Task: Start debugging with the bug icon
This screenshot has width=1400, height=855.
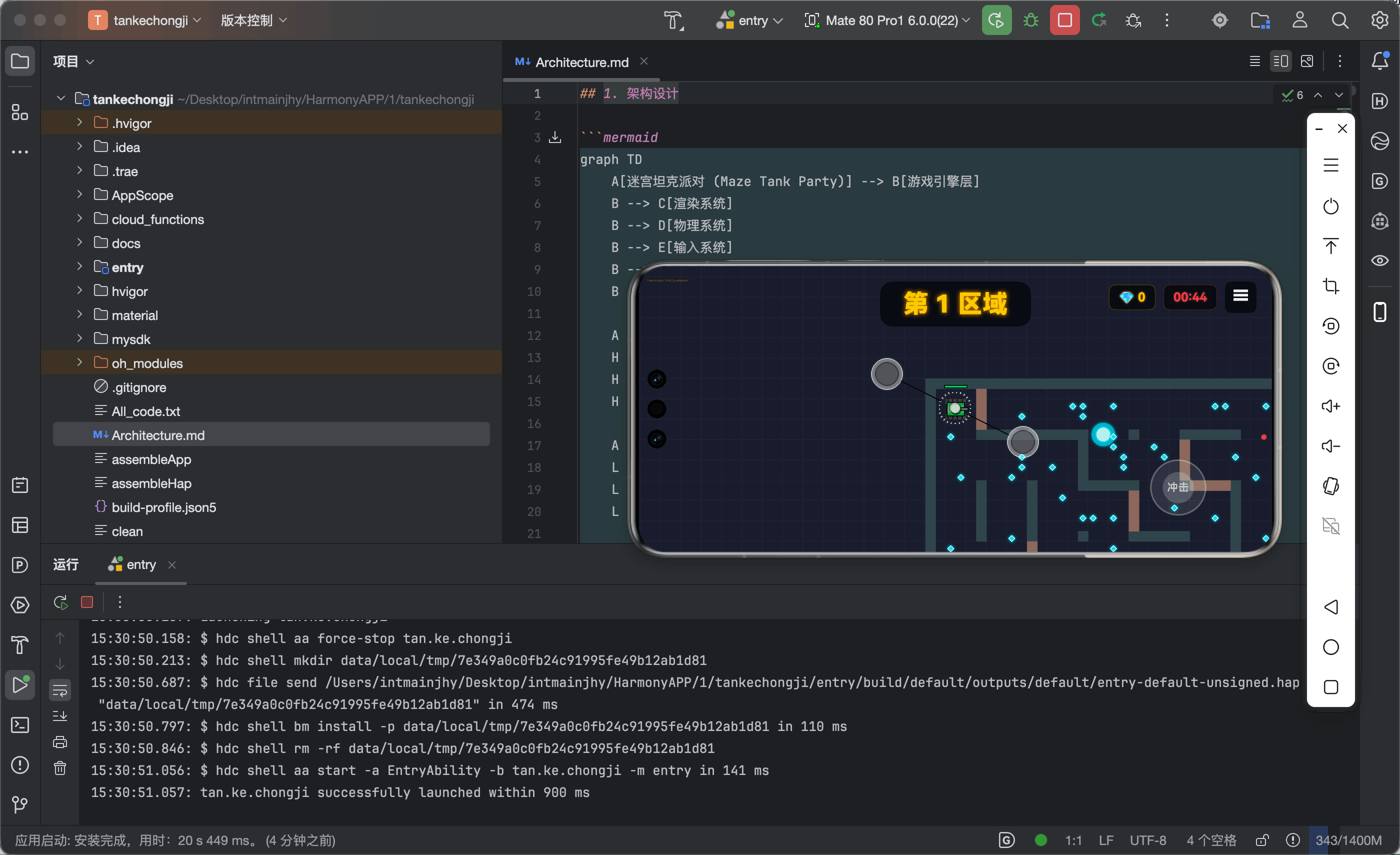Action: click(1030, 20)
